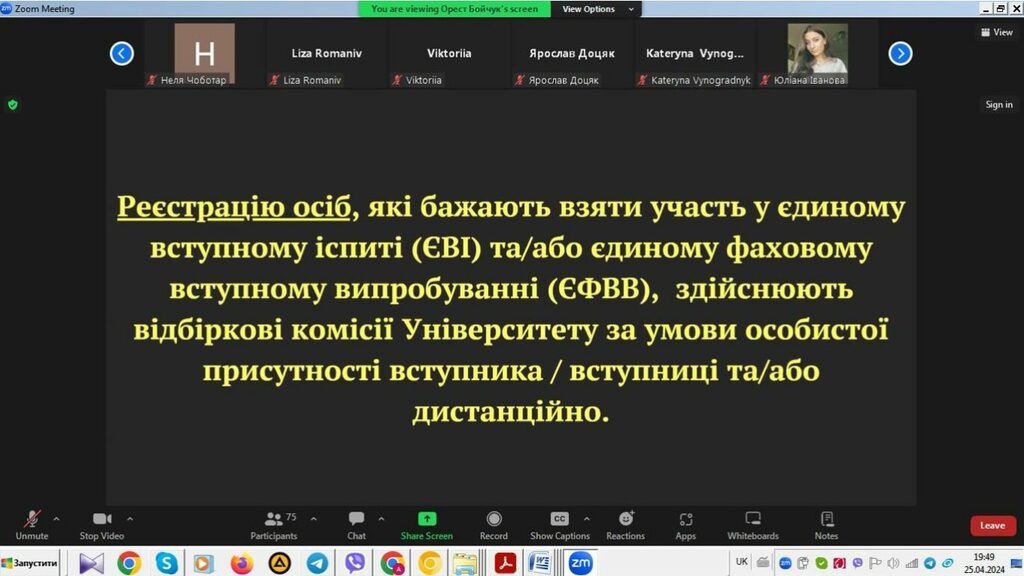Open the Participants panel
1024x576 pixels.
pos(273,523)
